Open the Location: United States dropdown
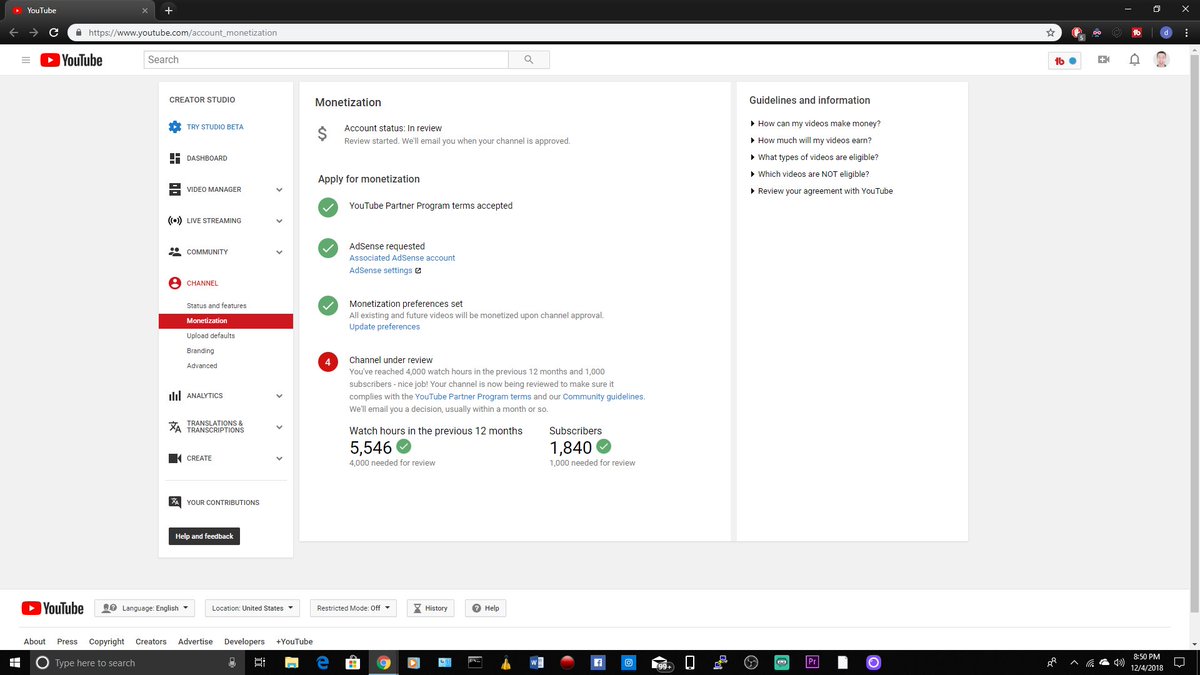Viewport: 1200px width, 675px height. pyautogui.click(x=252, y=608)
